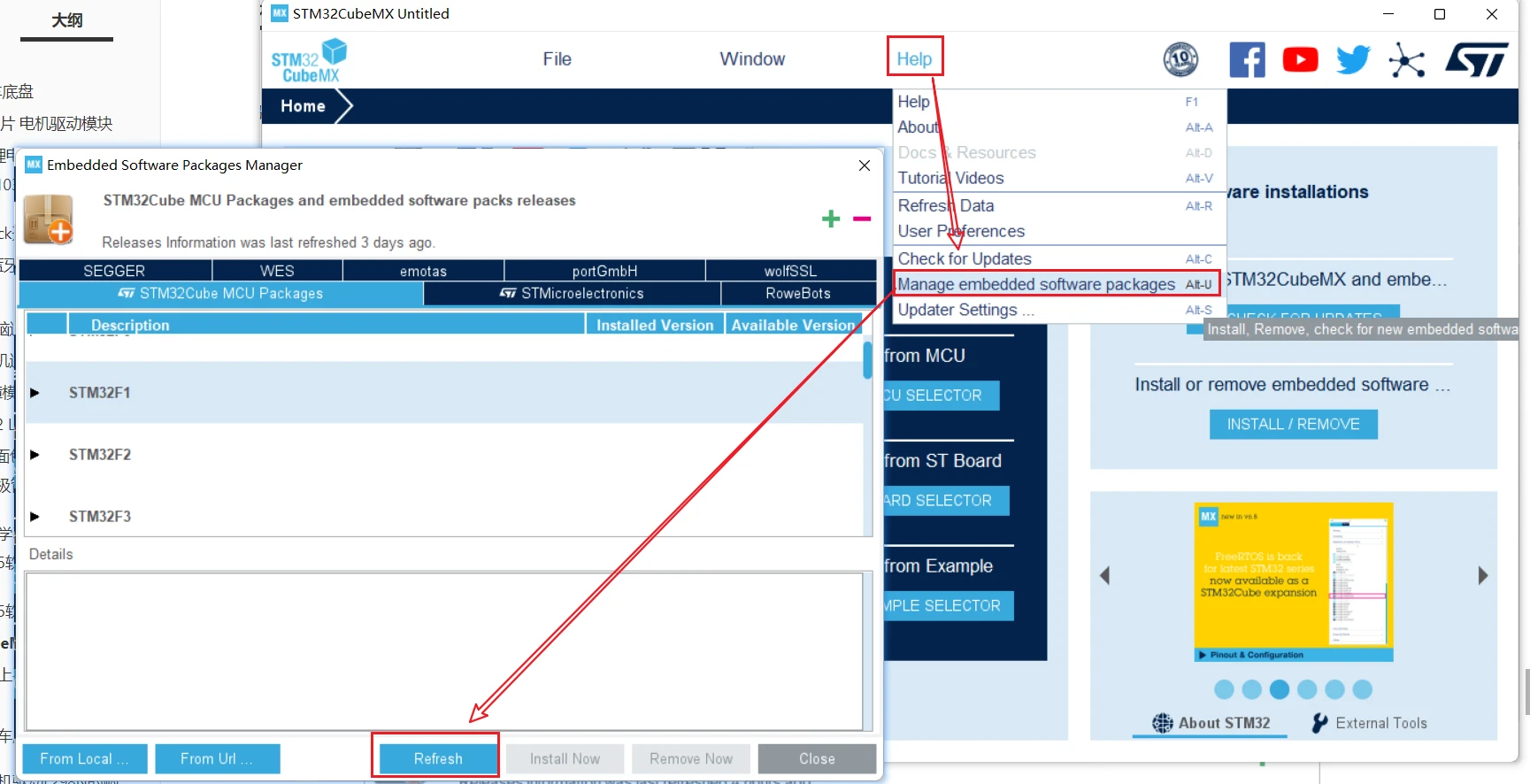
Task: Click the Refresh button
Action: [x=438, y=759]
